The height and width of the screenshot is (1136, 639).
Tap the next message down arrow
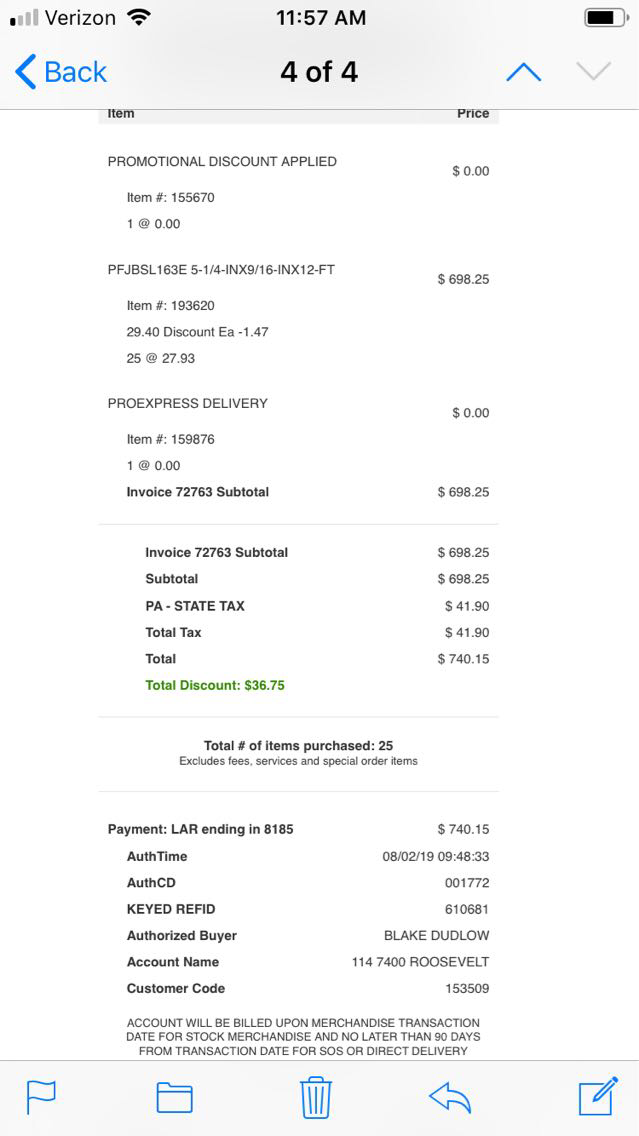pyautogui.click(x=593, y=72)
